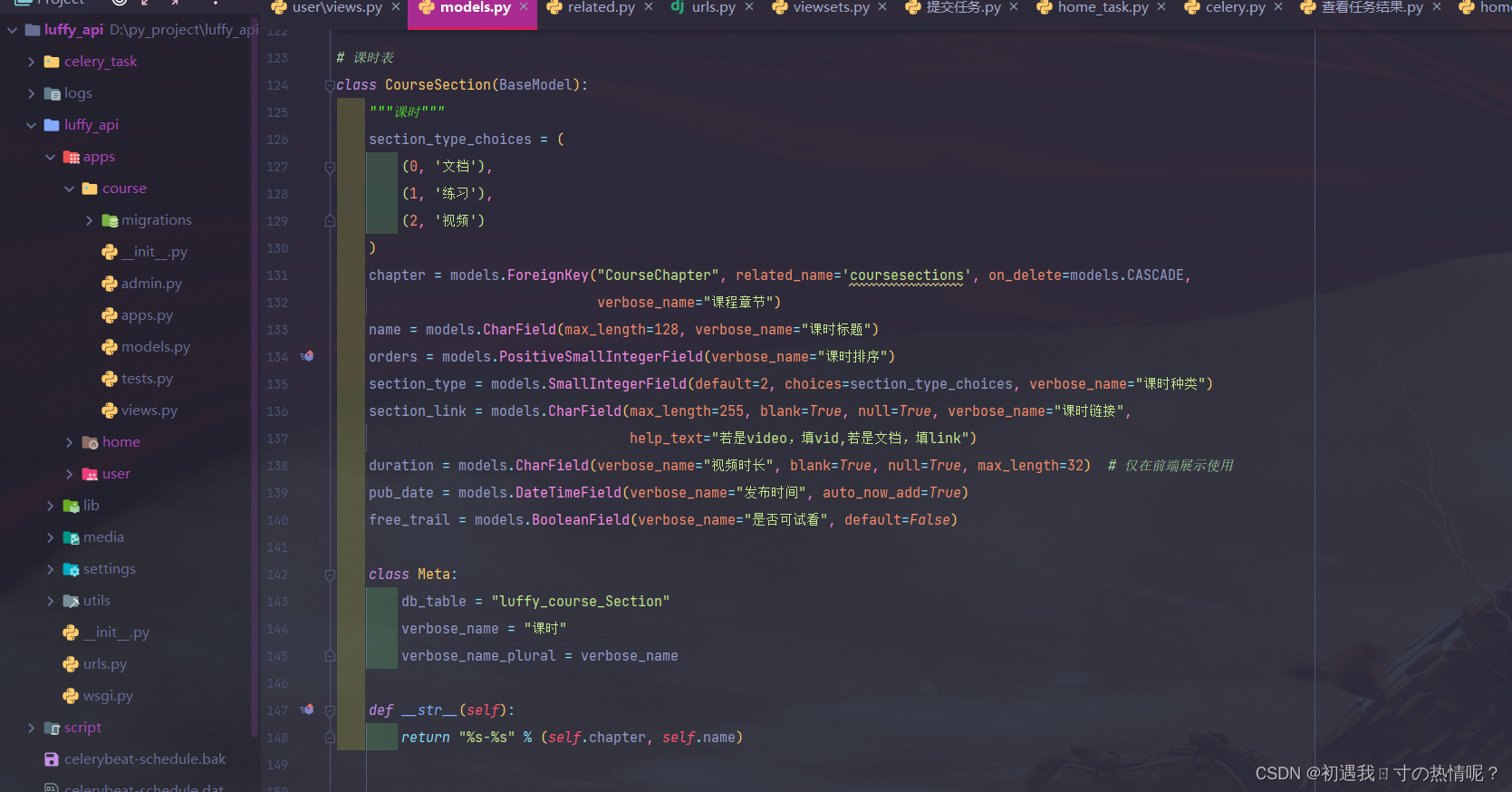This screenshot has width=1512, height=792.
Task: Collapse the inner luffy_api folder
Action: [x=31, y=125]
